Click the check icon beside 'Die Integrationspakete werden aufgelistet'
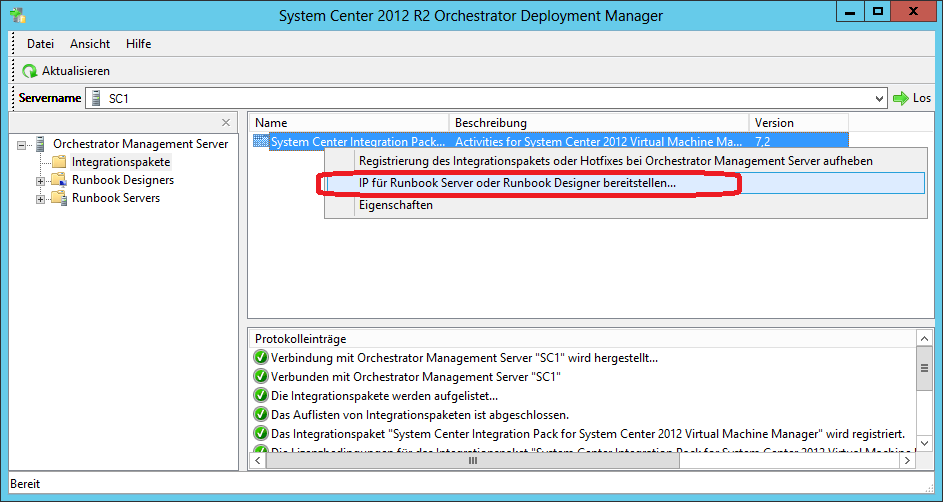Viewport: 943px width, 502px height. pos(260,396)
